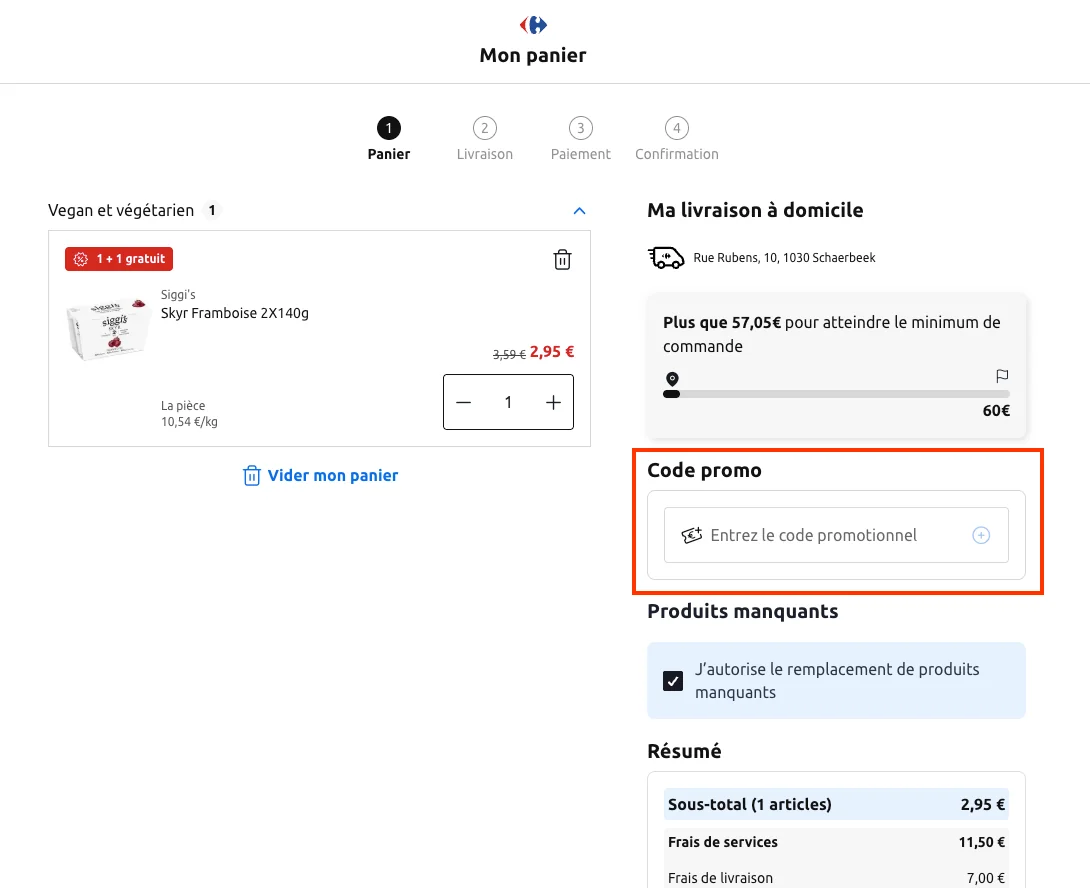This screenshot has height=888, width=1090.
Task: Click the Frais de livraison 7,00 € amount
Action: click(x=986, y=878)
